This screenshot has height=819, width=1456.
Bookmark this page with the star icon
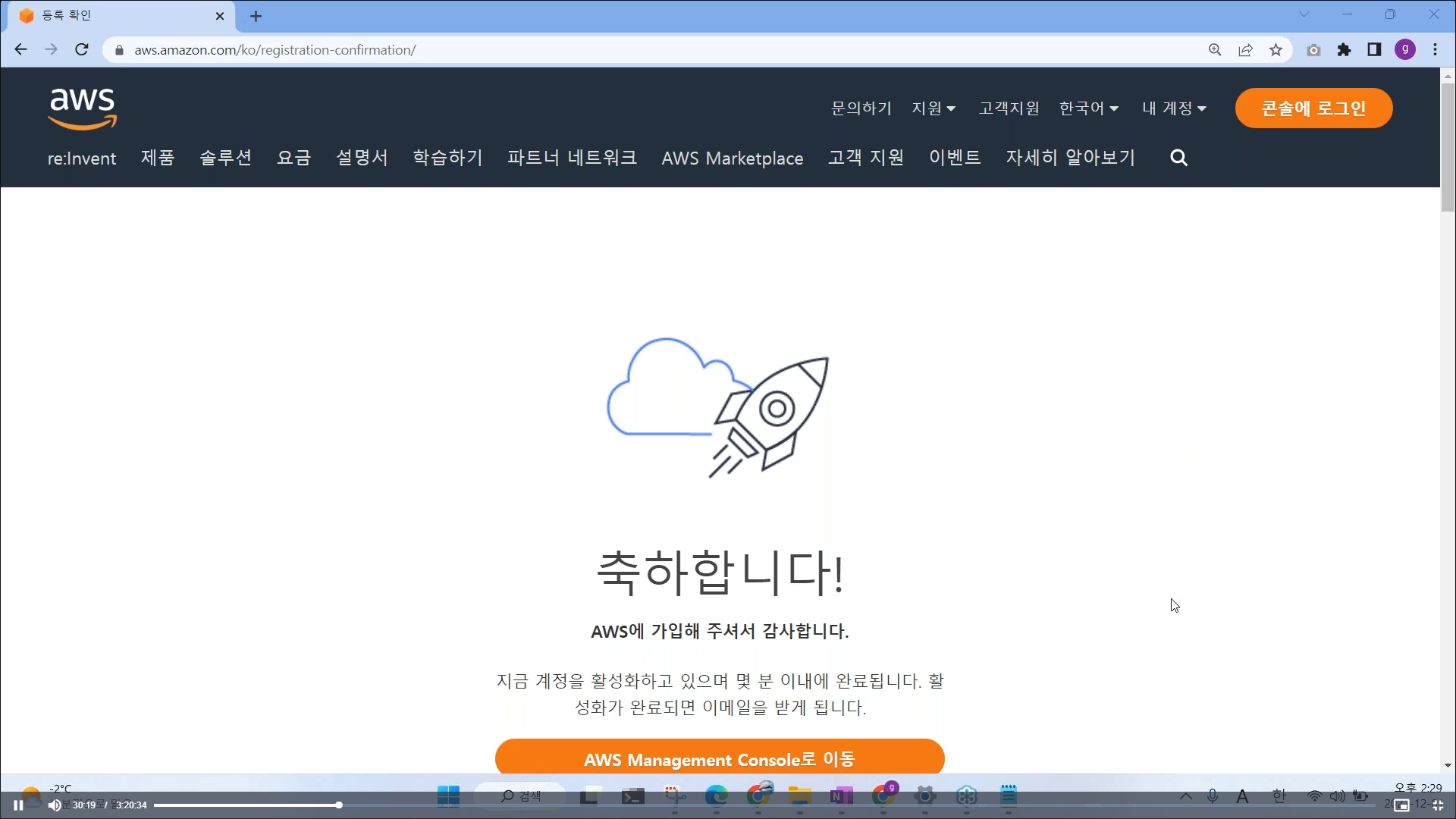(x=1276, y=50)
